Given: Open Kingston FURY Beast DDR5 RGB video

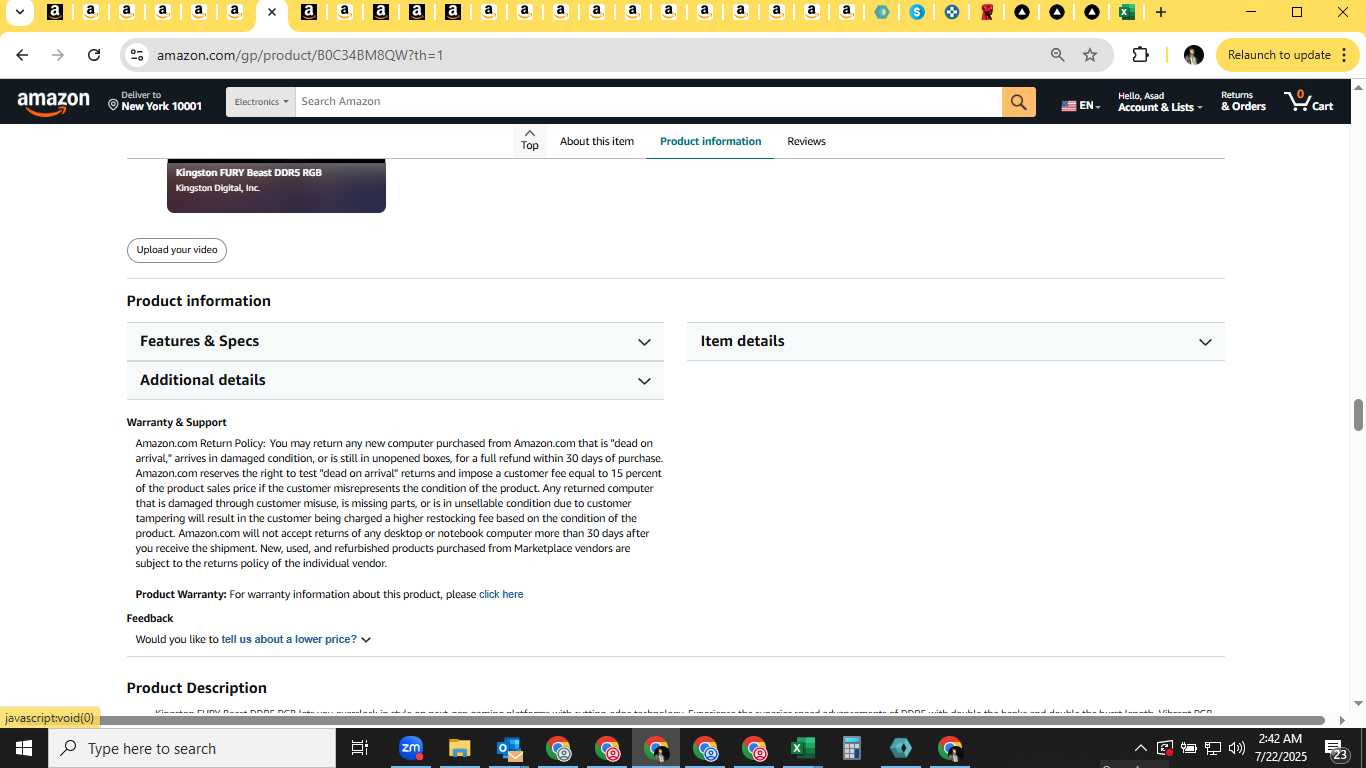Looking at the screenshot, I should coord(276,185).
